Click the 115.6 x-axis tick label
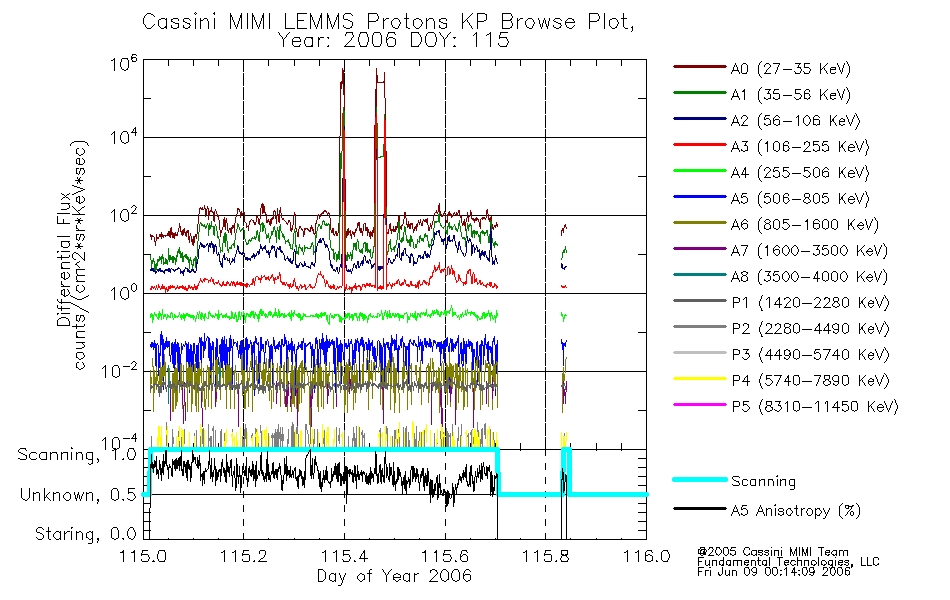The width and height of the screenshot is (950, 600). click(445, 556)
